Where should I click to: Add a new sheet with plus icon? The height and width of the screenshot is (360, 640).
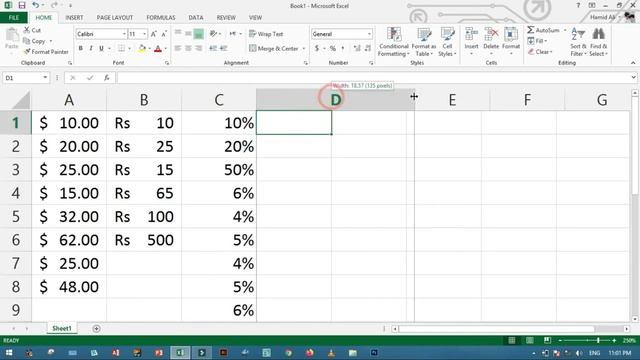[96, 329]
